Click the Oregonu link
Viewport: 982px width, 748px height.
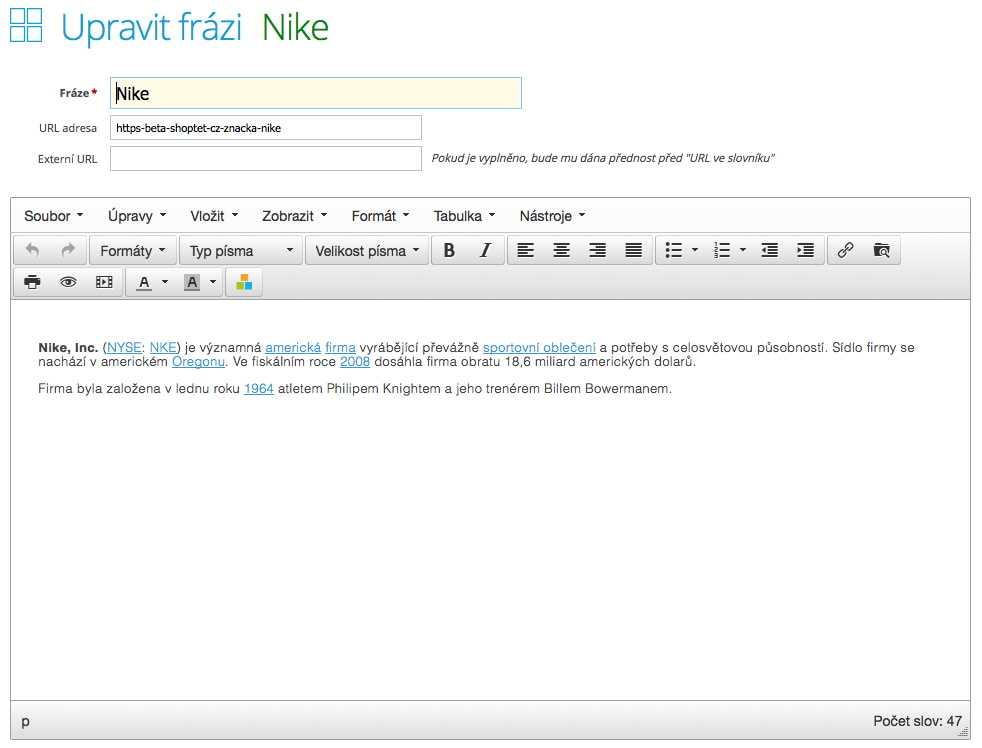pyautogui.click(x=198, y=361)
